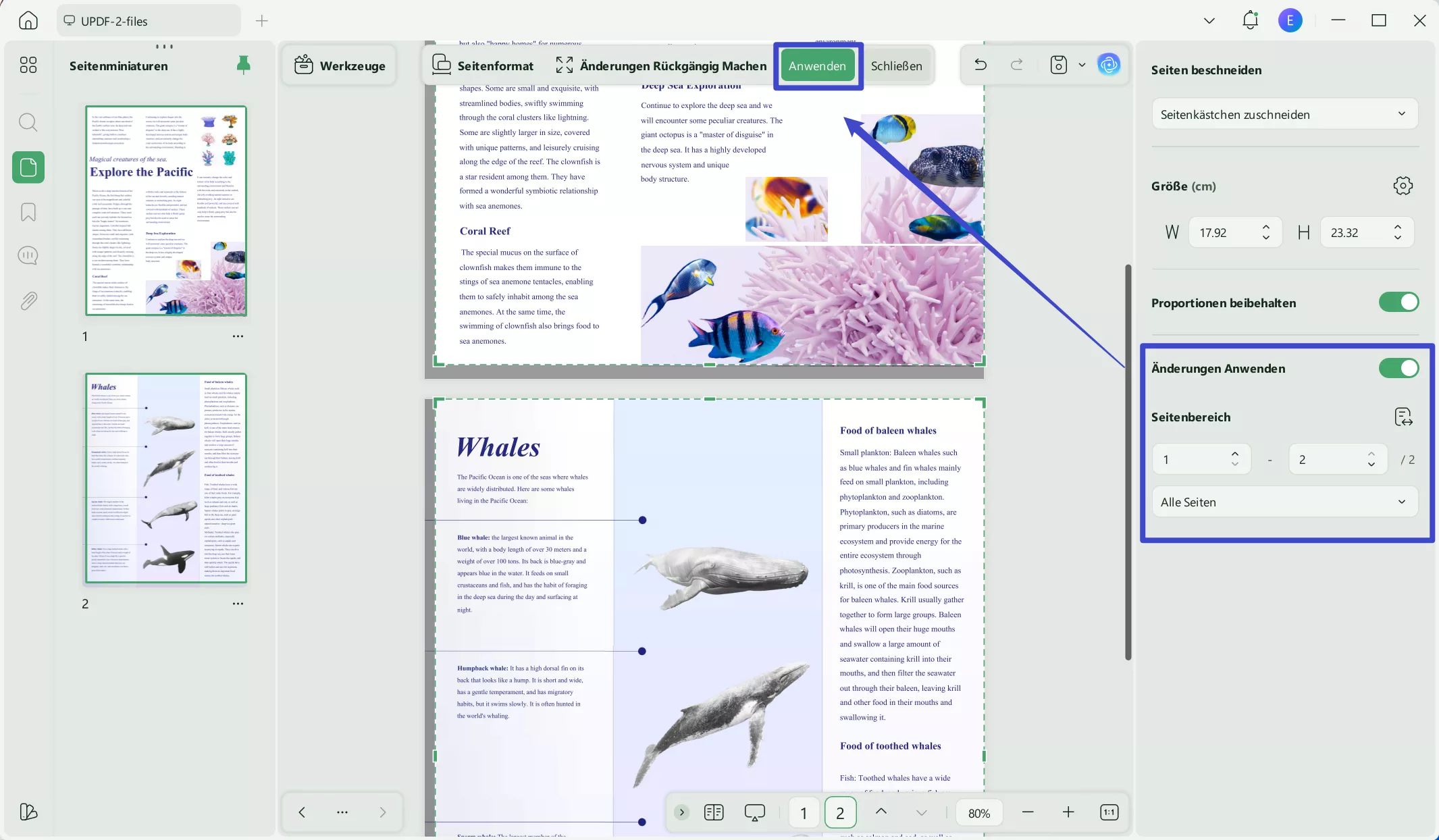
Task: Open the bookmarks panel icon
Action: (x=28, y=212)
